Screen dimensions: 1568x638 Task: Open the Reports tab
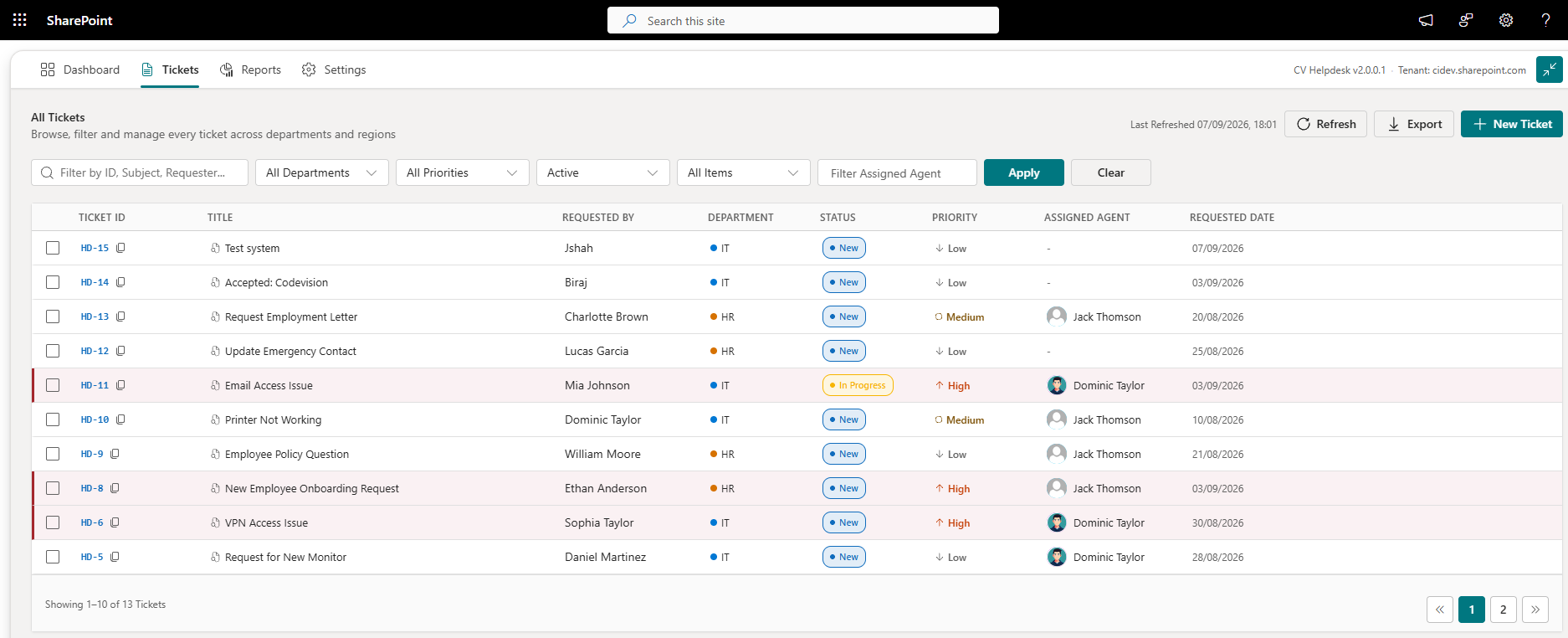[x=250, y=69]
